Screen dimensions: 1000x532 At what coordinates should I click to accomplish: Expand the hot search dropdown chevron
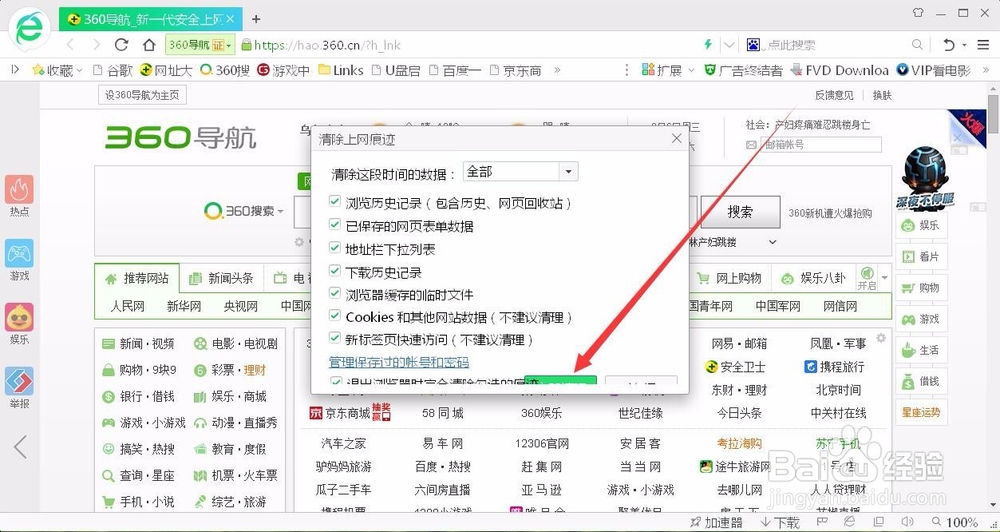tap(772, 242)
